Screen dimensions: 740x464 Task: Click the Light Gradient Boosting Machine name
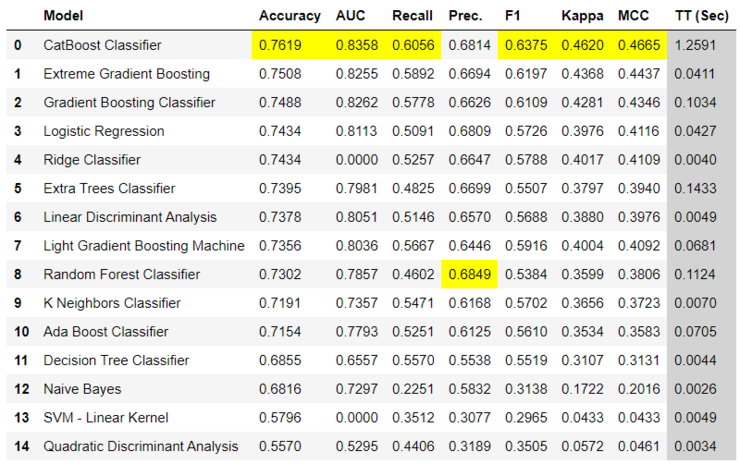tap(144, 246)
